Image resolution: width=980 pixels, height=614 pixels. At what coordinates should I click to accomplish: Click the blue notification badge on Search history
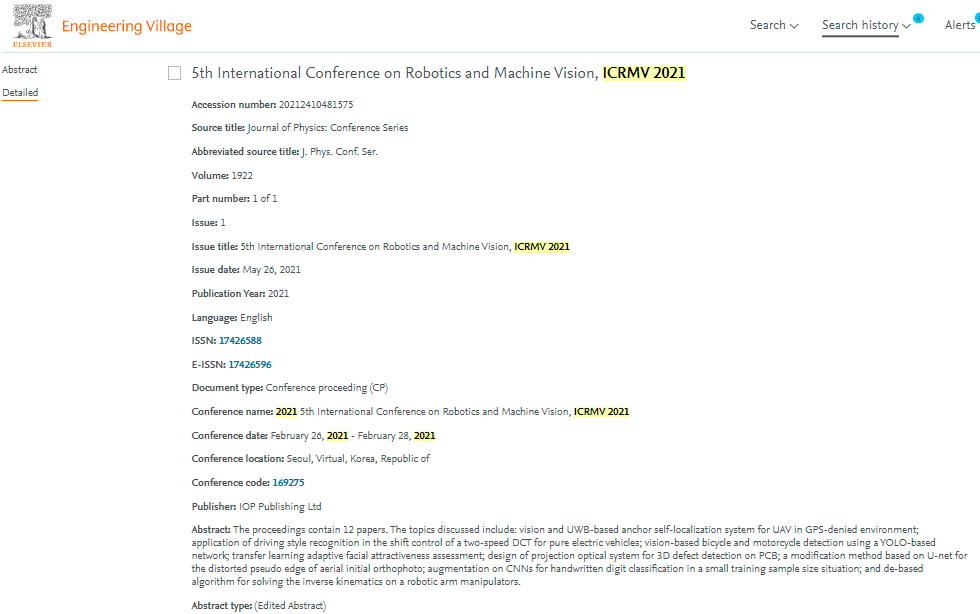[x=918, y=18]
